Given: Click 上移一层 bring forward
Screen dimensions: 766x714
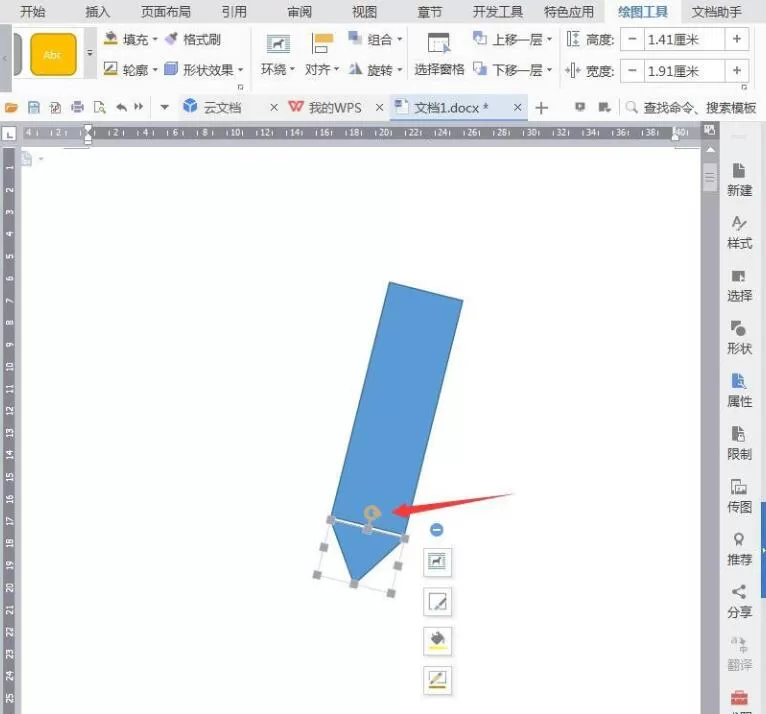Looking at the screenshot, I should coord(513,39).
